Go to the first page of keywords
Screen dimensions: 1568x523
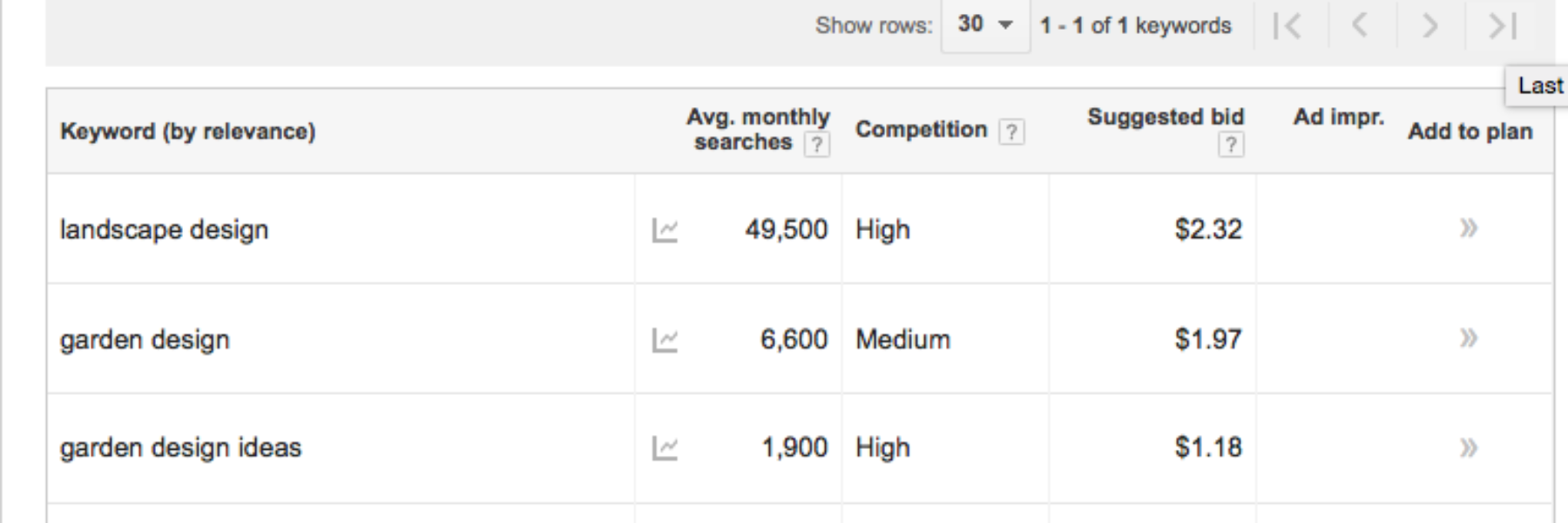pyautogui.click(x=1287, y=26)
